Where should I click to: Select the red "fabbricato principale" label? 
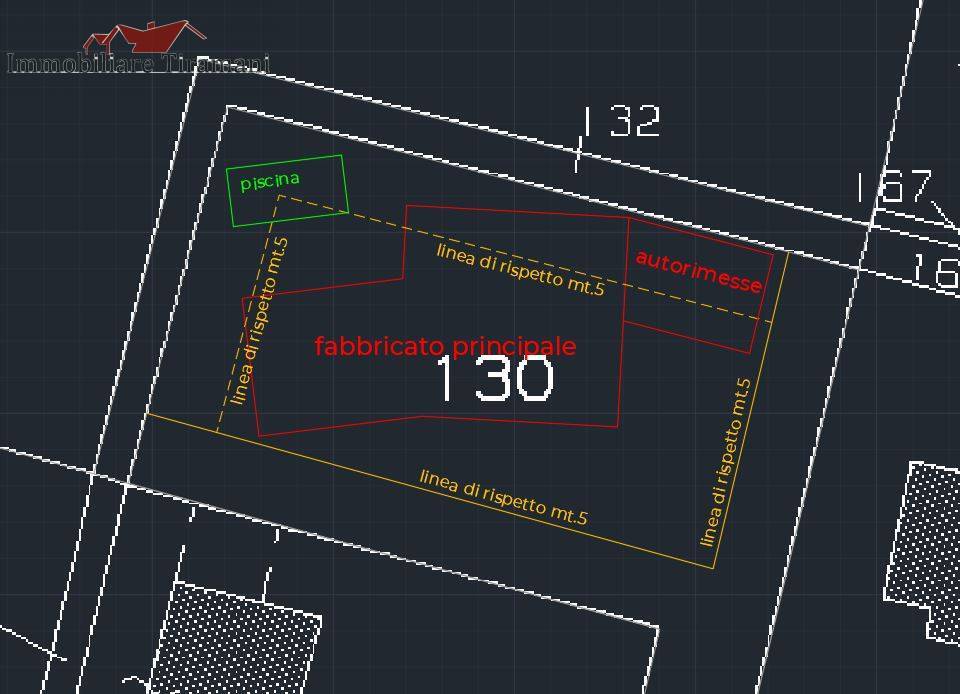click(x=445, y=346)
